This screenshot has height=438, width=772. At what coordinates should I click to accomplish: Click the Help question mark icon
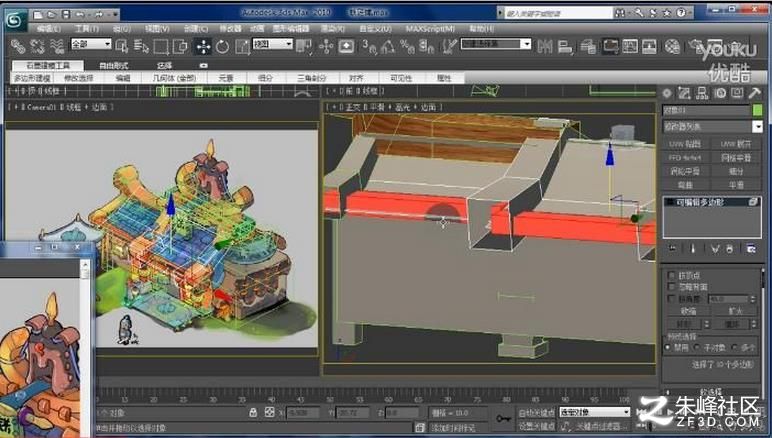pos(681,13)
